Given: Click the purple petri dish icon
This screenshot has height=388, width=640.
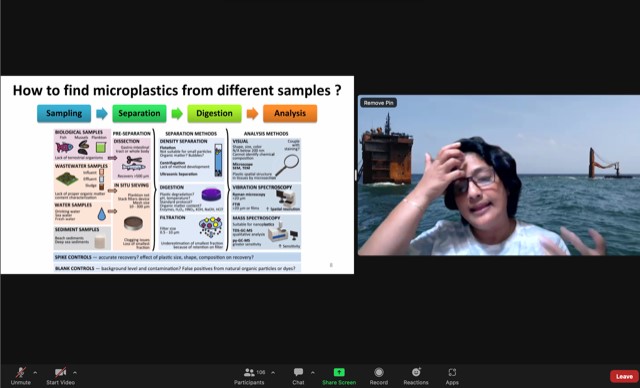Looking at the screenshot, I should (211, 194).
